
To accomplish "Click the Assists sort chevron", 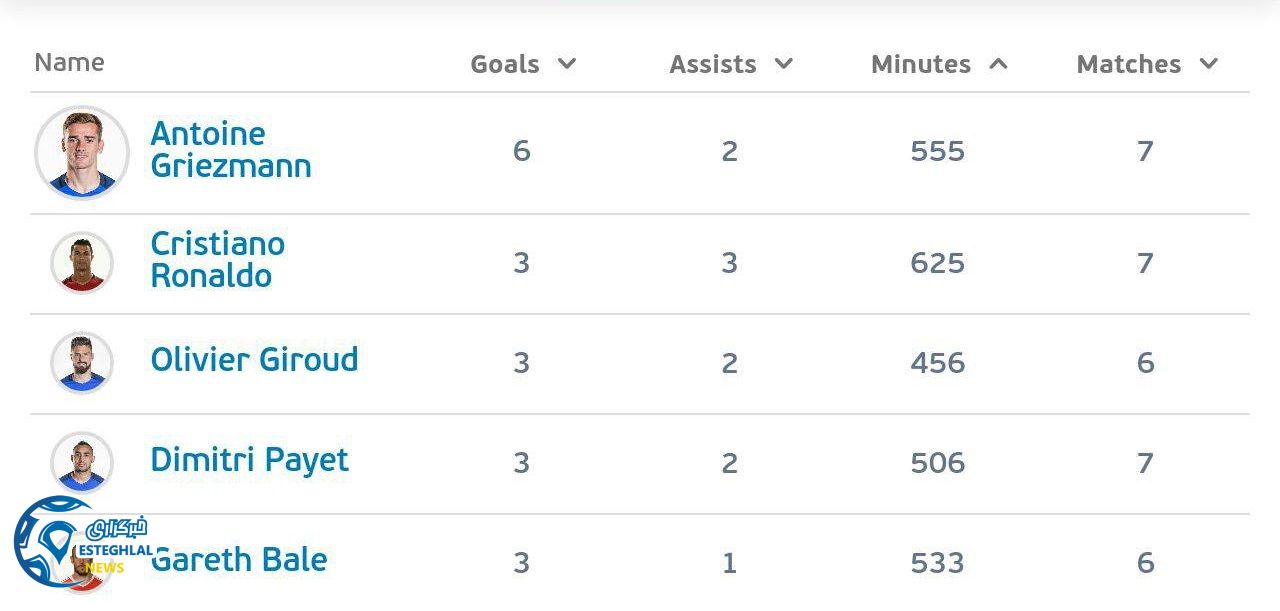I will (x=784, y=64).
